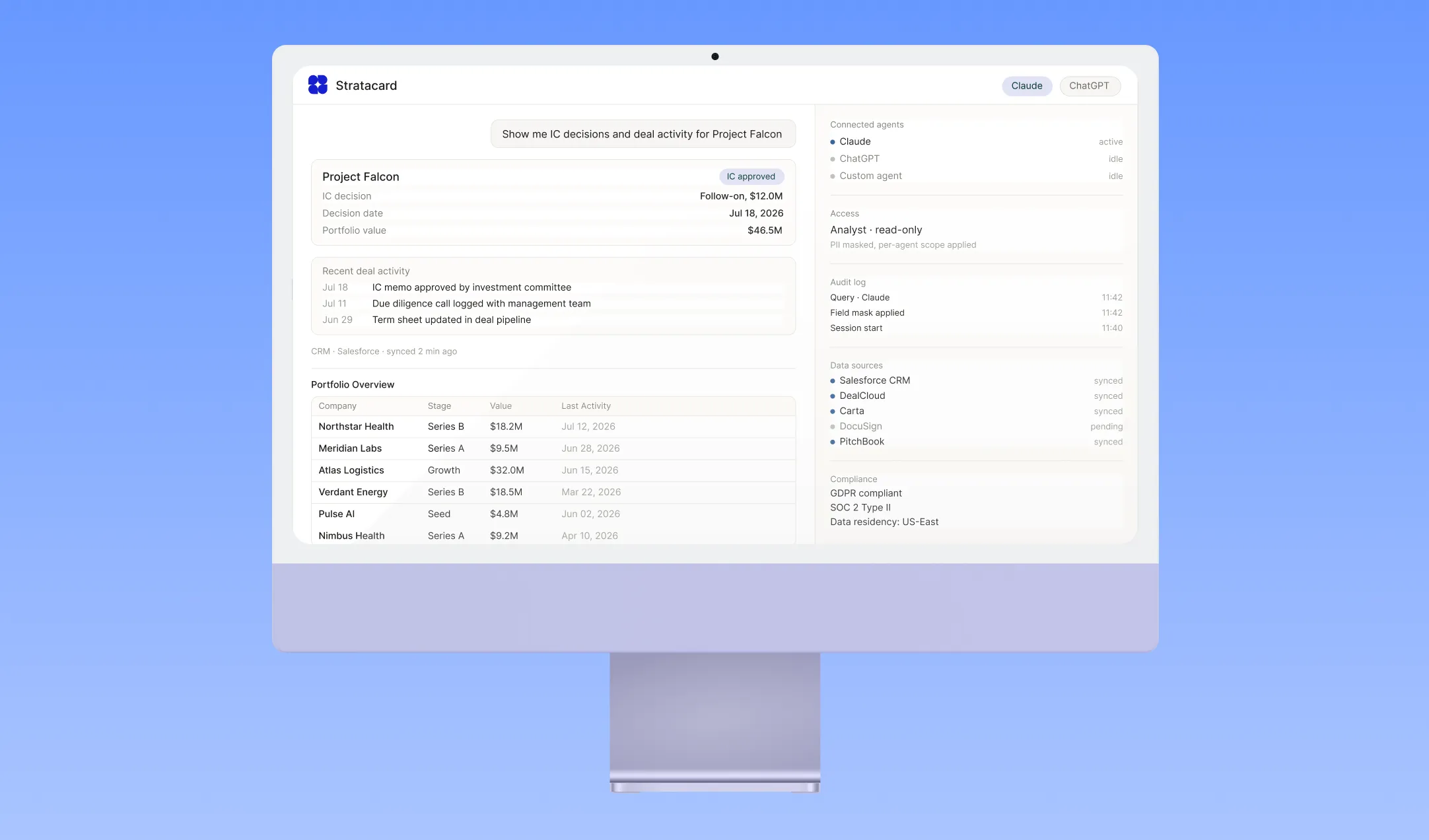Open the Session start audit entry
This screenshot has height=840, width=1429.
click(976, 328)
